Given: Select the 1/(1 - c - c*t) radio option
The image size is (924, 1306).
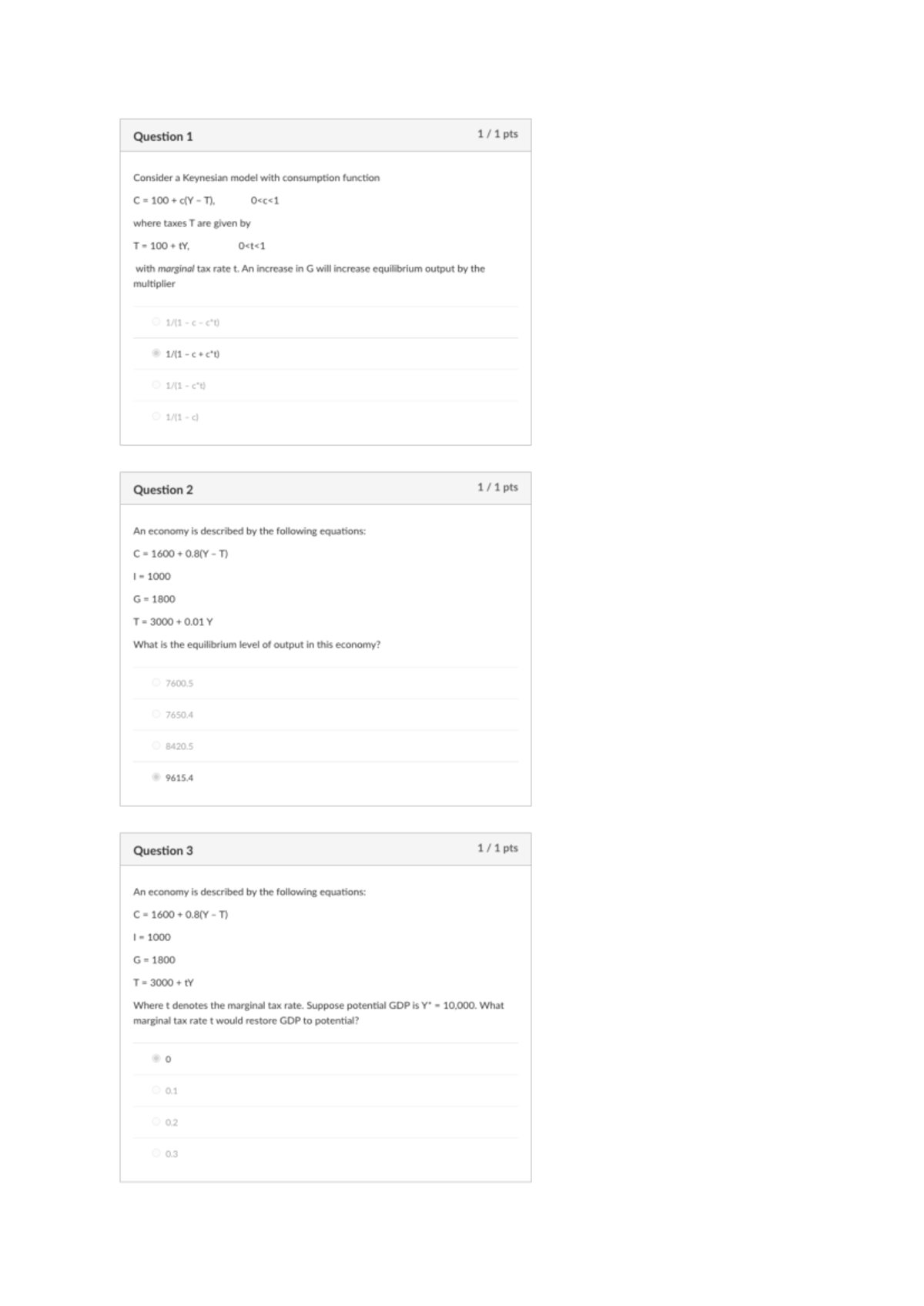Looking at the screenshot, I should pos(156,322).
